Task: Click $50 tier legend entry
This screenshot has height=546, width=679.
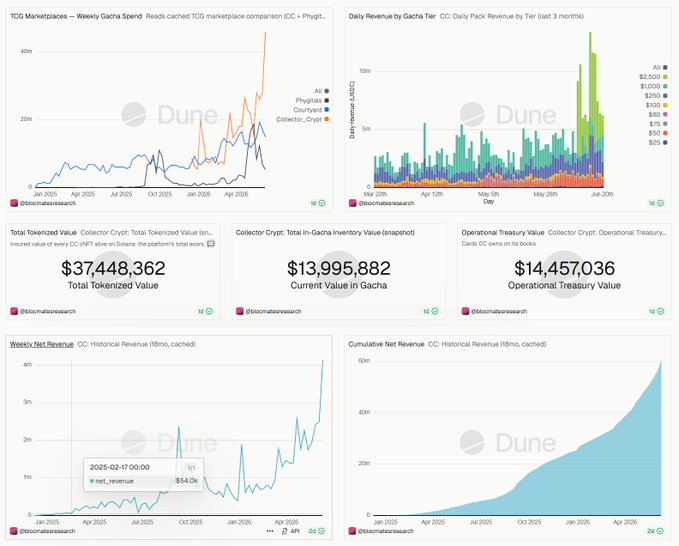Action: tap(658, 133)
